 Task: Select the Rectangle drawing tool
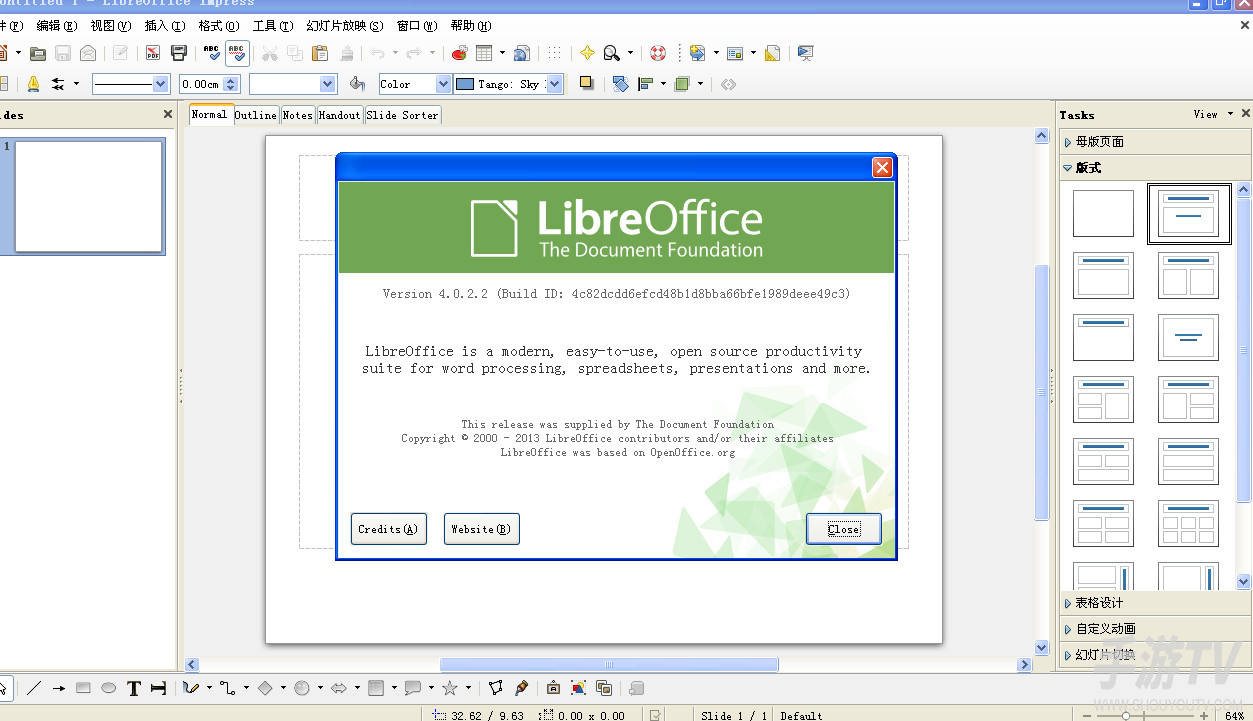[84, 688]
